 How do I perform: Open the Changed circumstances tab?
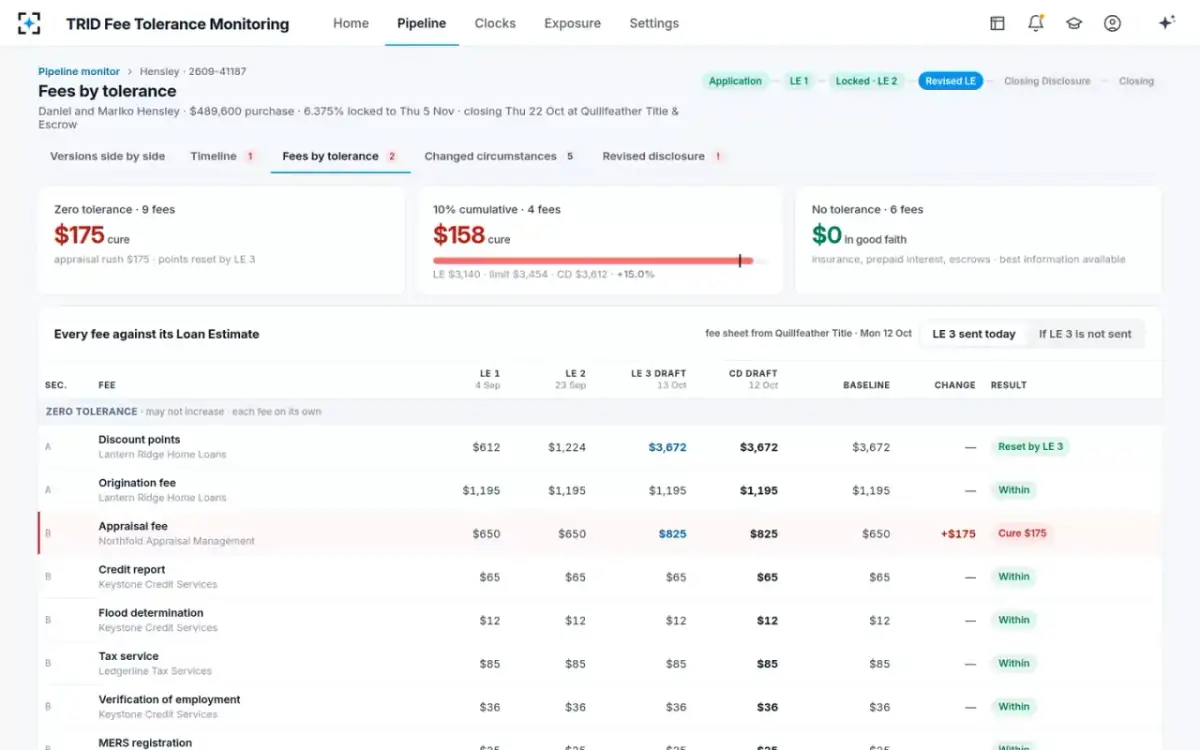pos(499,156)
